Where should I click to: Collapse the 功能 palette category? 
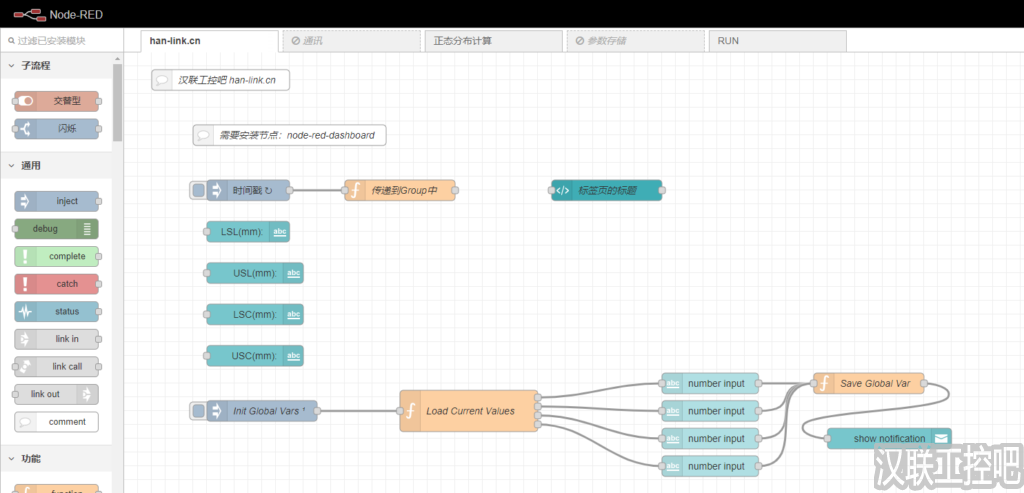click(56, 458)
